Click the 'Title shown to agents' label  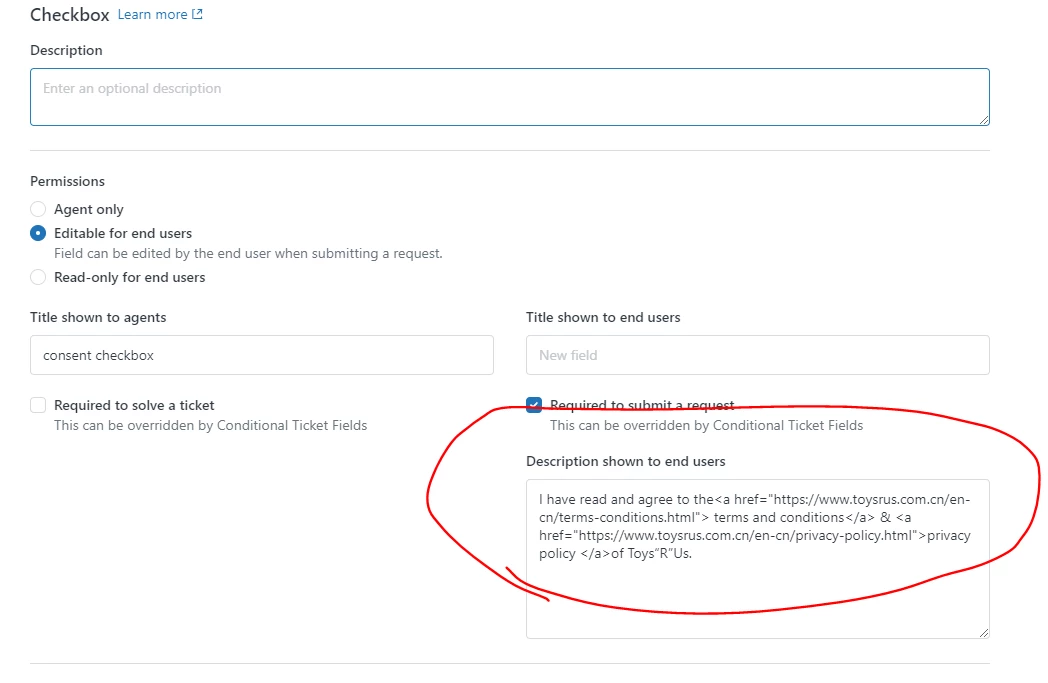pyautogui.click(x=98, y=317)
